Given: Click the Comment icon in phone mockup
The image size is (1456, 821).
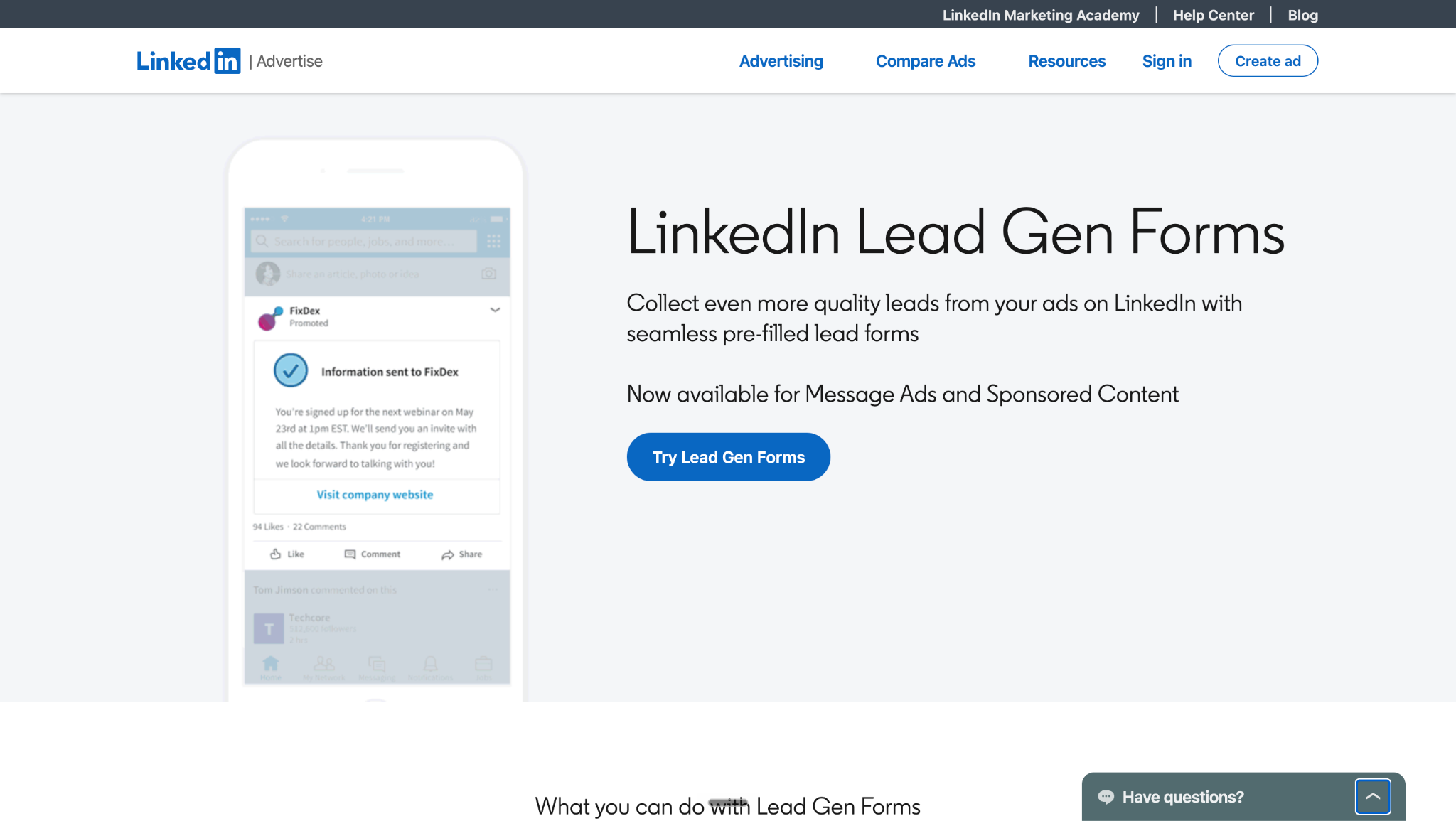Looking at the screenshot, I should click(350, 554).
